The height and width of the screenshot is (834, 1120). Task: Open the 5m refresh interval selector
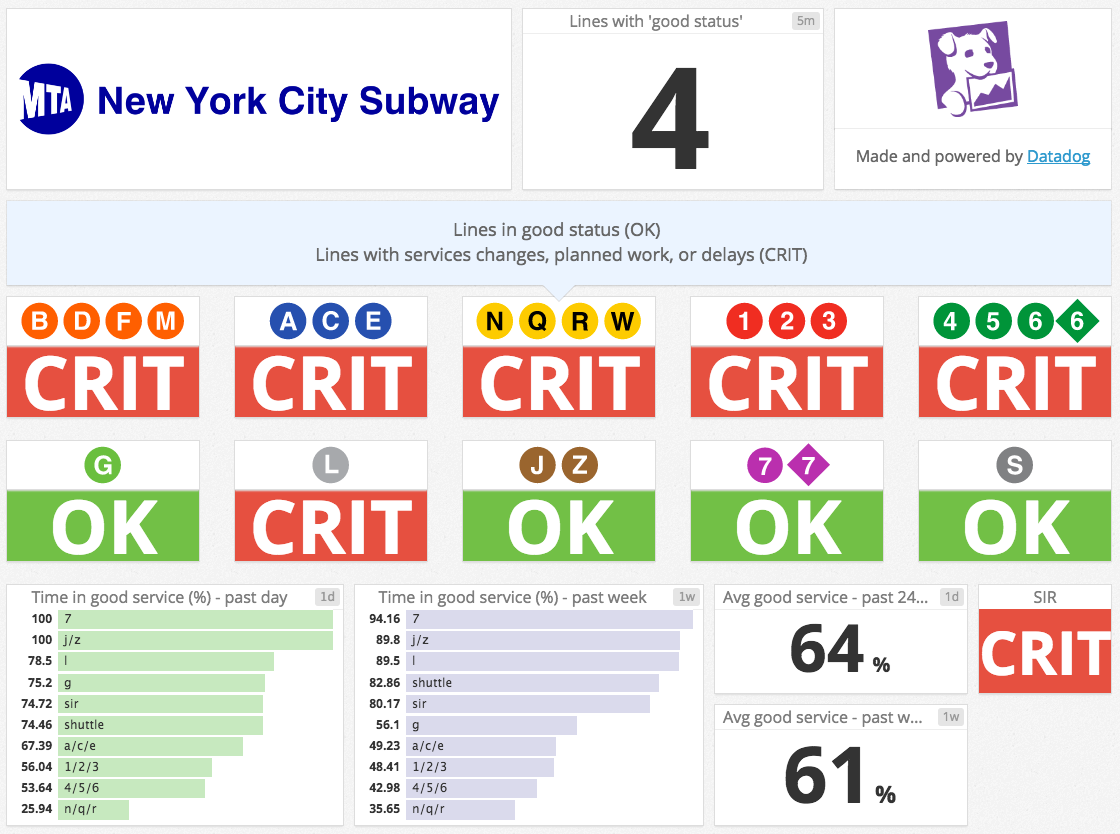click(x=807, y=20)
